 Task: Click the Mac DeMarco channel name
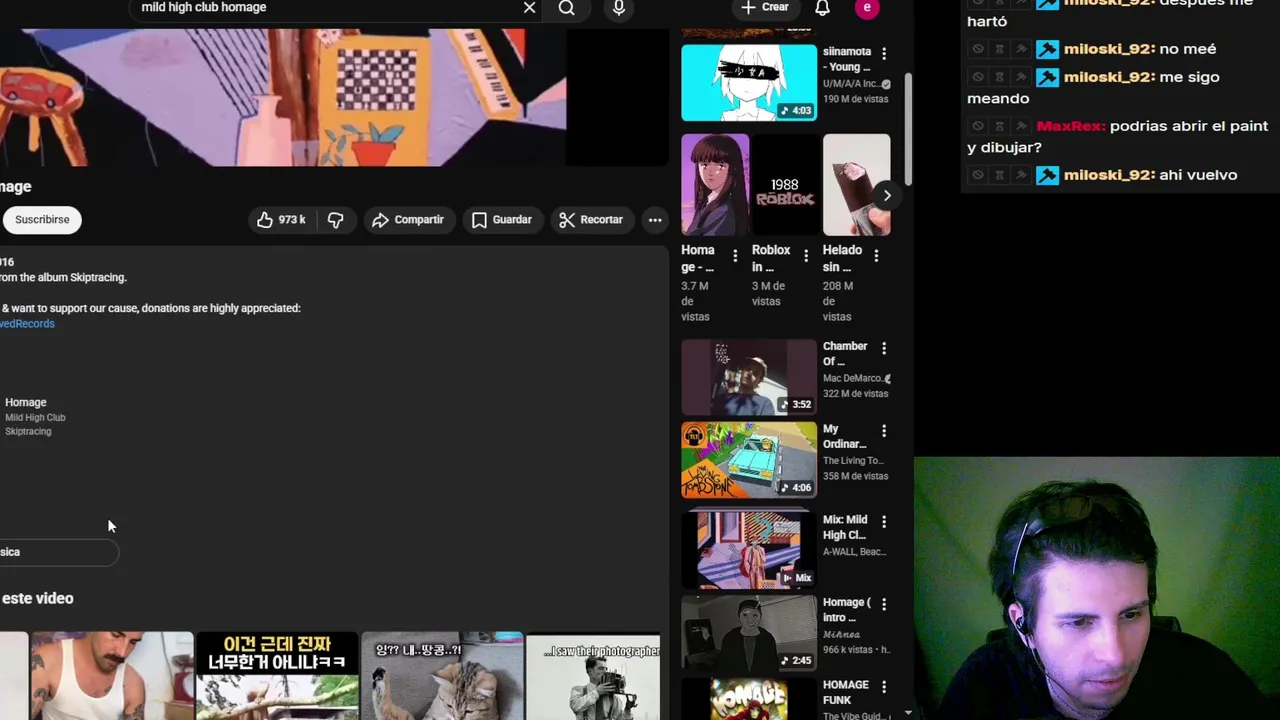853,378
